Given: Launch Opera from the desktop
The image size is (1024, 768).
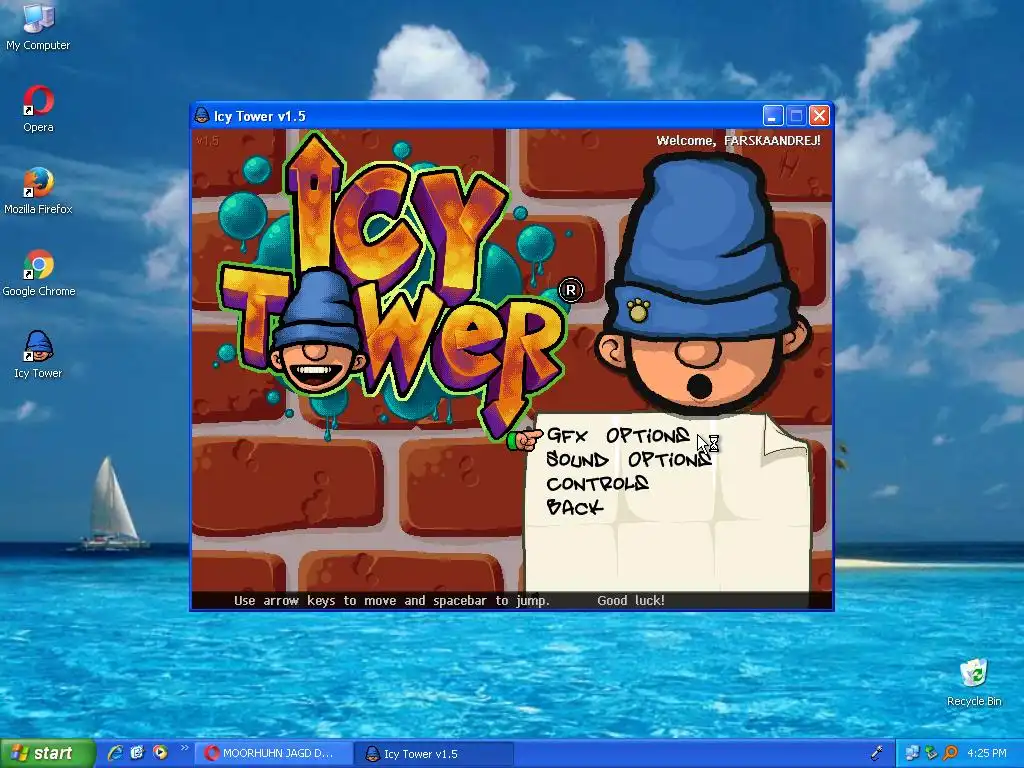Looking at the screenshot, I should [38, 109].
